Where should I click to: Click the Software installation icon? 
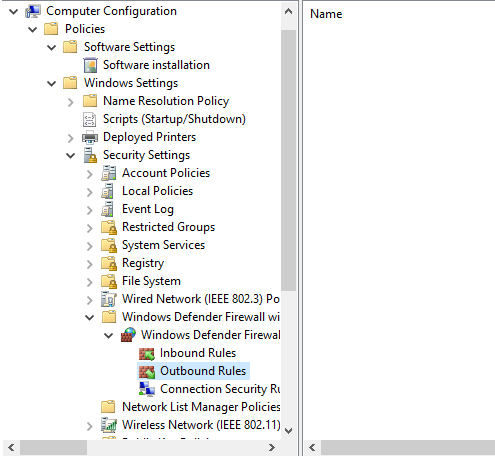point(90,65)
